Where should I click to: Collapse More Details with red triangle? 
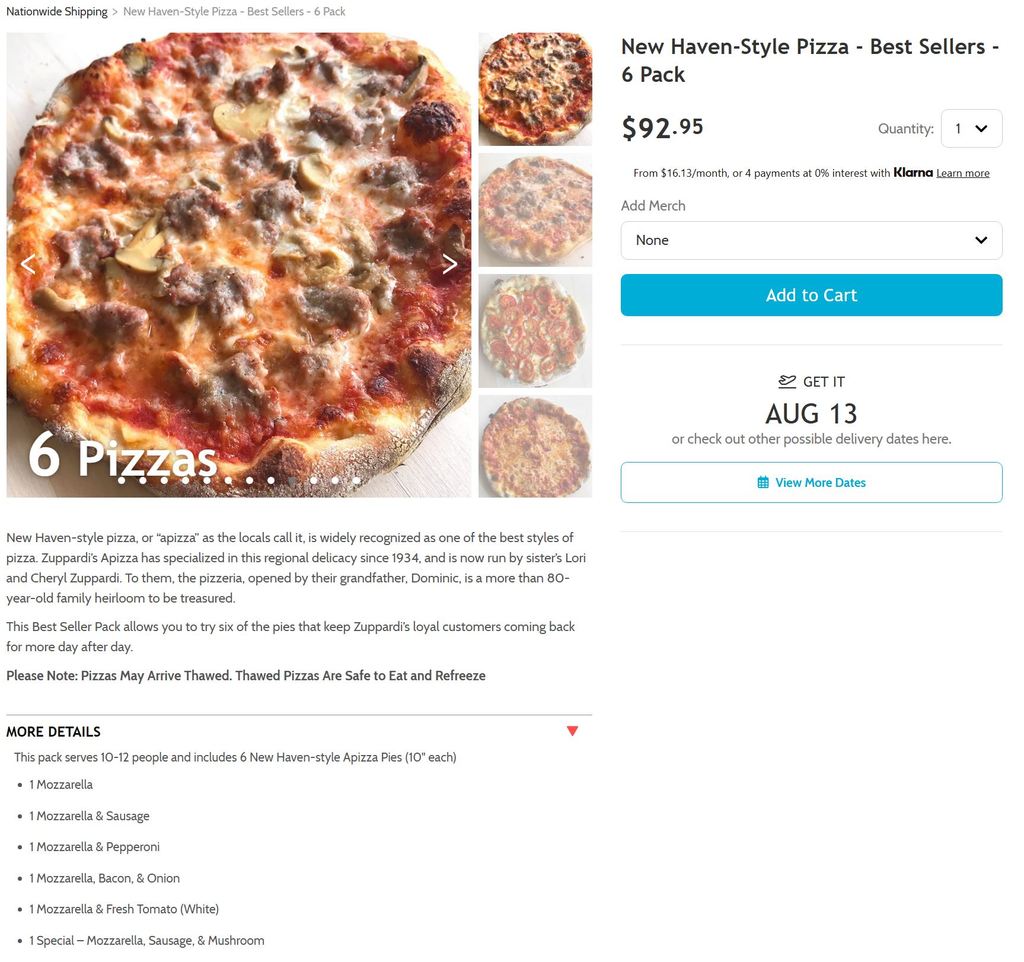point(572,731)
